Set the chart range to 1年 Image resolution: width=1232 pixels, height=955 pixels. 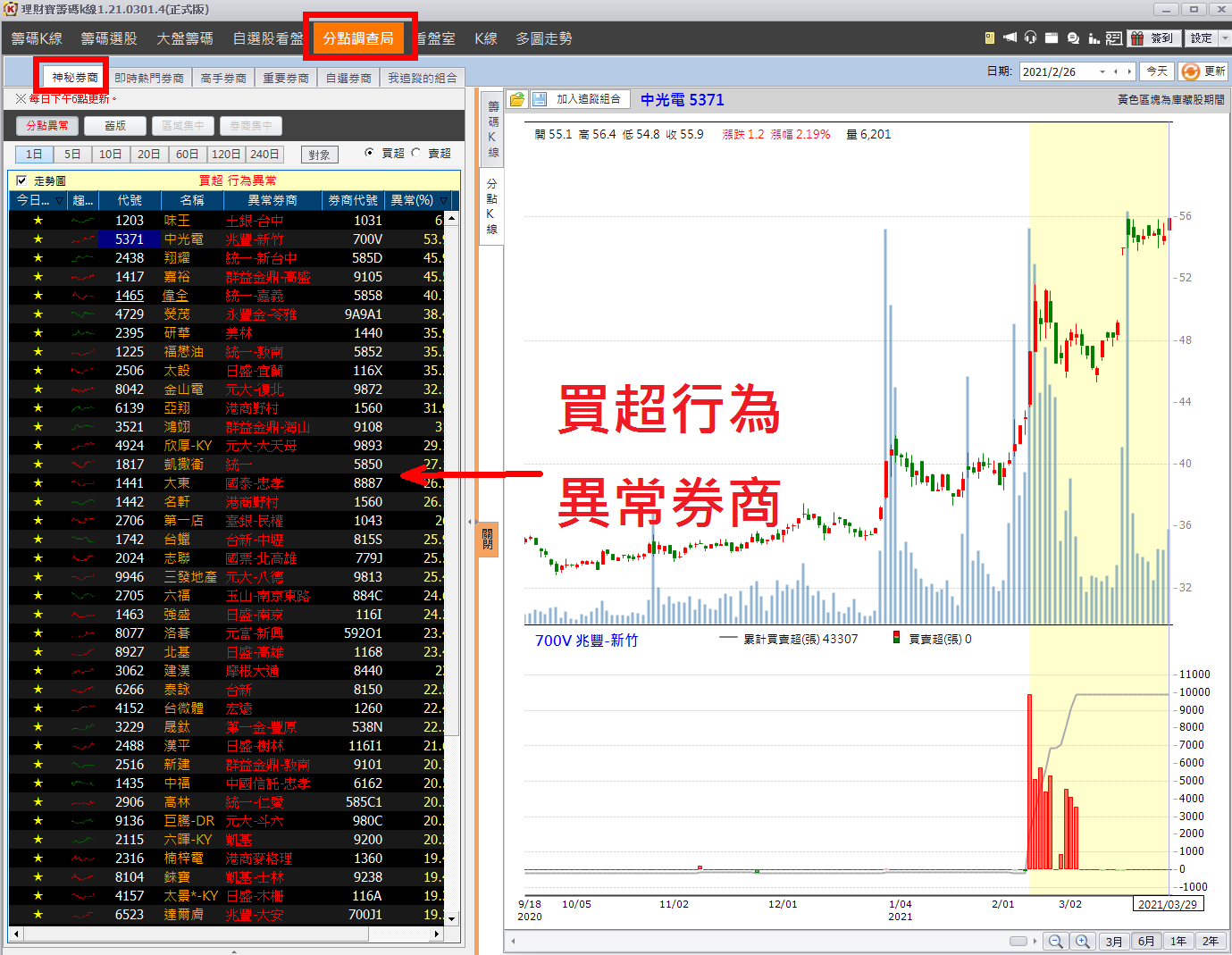(x=1178, y=942)
